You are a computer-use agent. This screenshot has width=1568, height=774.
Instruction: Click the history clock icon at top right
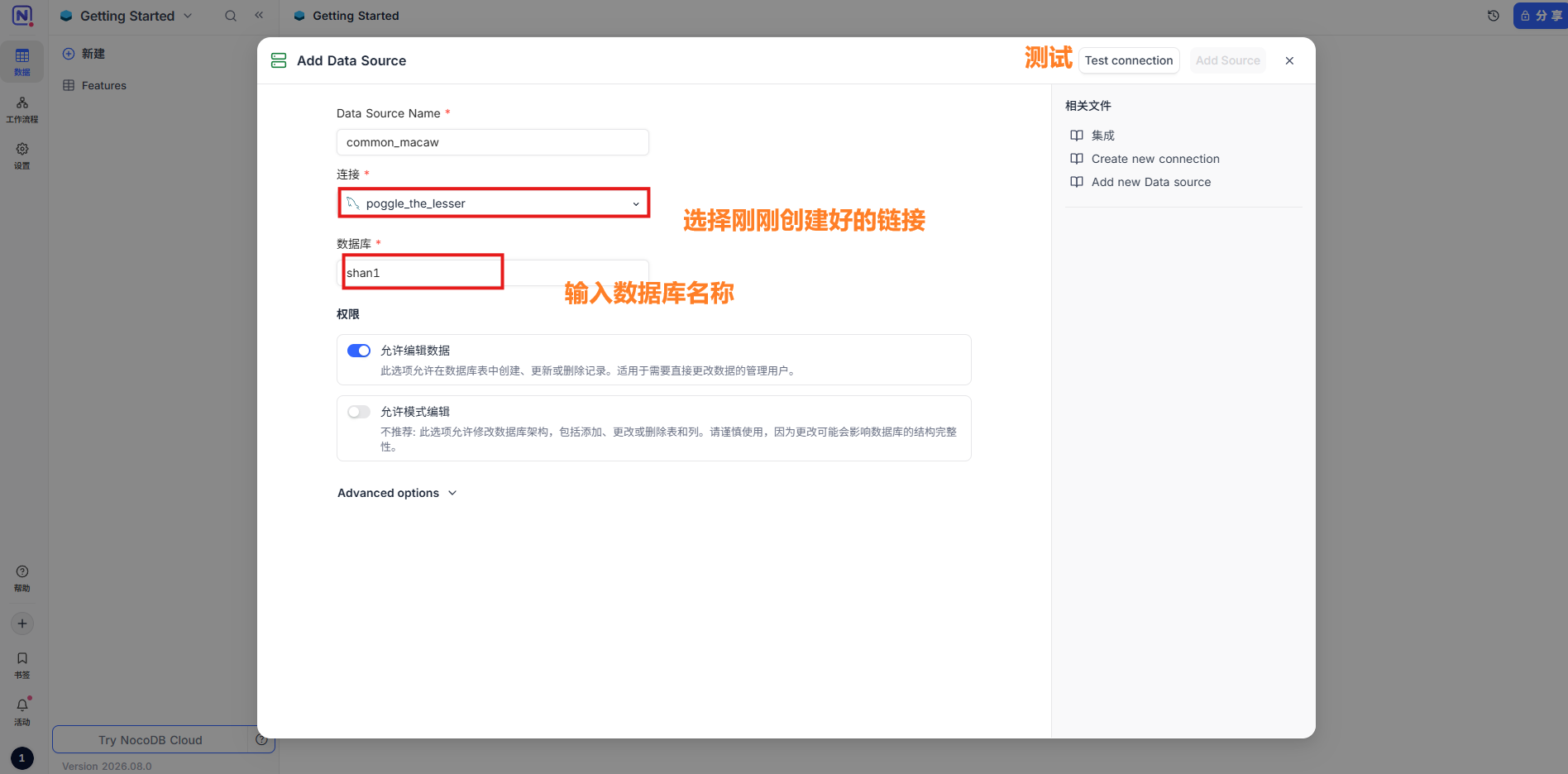pyautogui.click(x=1494, y=16)
